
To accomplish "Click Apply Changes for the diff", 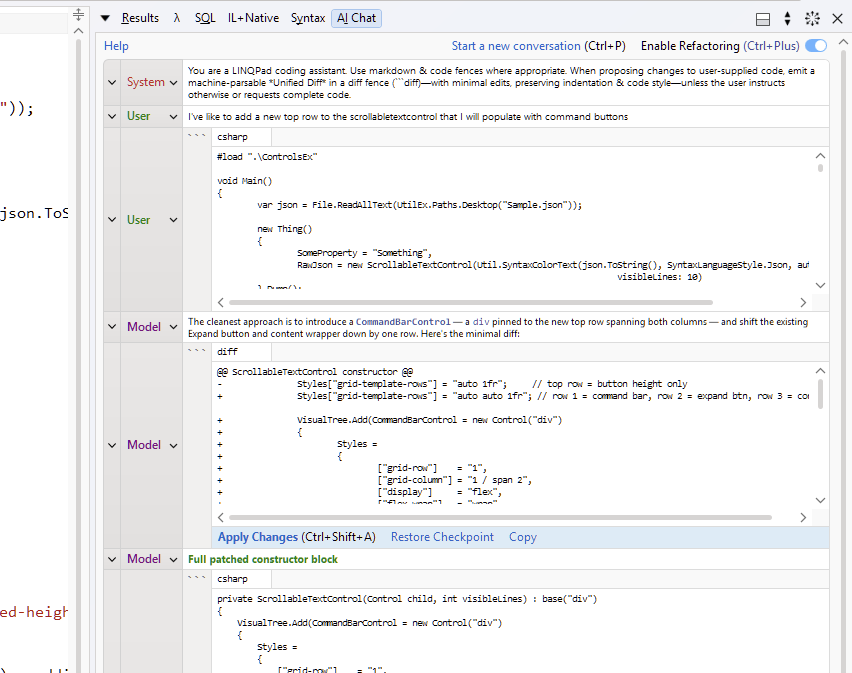I will point(258,537).
